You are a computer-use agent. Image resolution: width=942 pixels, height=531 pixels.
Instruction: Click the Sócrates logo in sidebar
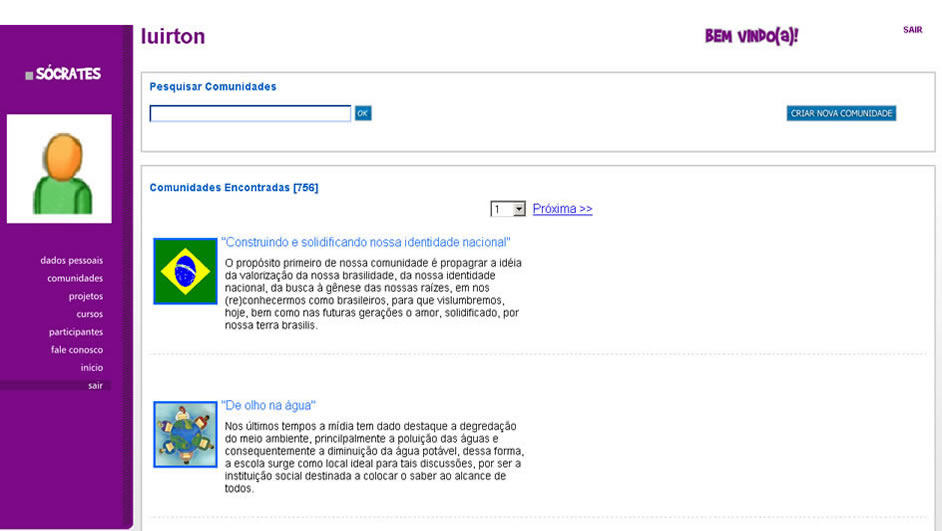64,74
